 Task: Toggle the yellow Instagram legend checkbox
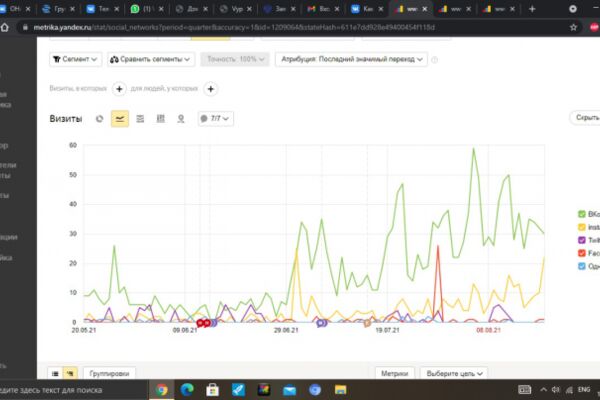582,227
